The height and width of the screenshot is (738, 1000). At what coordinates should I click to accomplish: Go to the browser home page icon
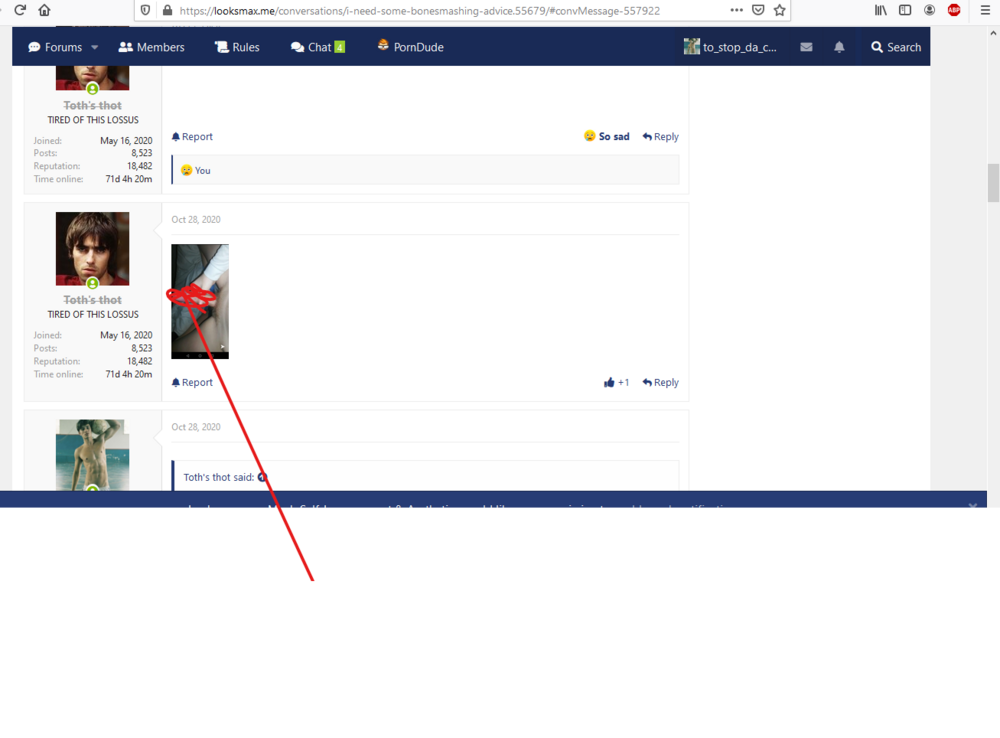coord(44,10)
